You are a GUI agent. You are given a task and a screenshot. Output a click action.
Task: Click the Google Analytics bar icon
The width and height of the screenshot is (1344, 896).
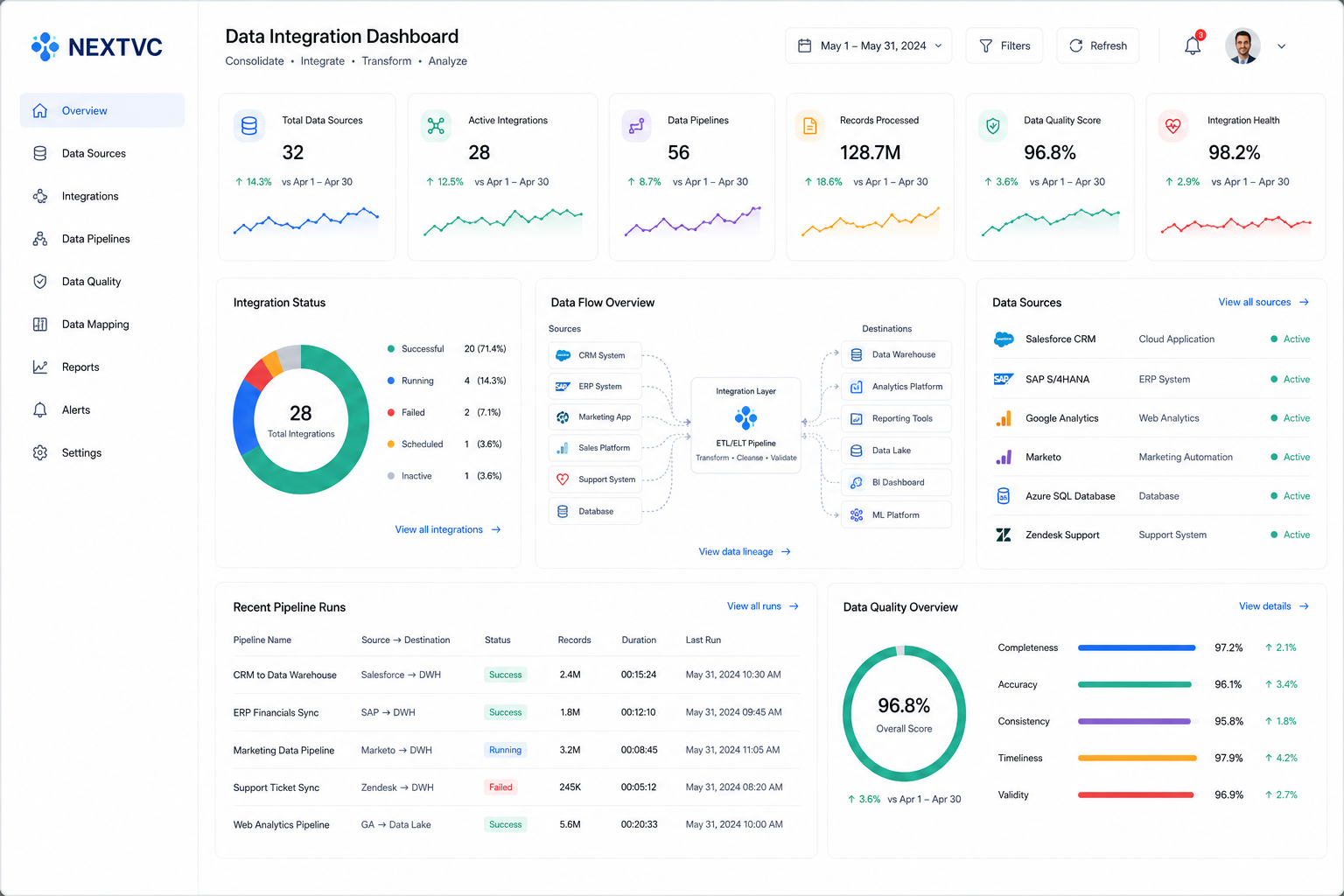1004,418
